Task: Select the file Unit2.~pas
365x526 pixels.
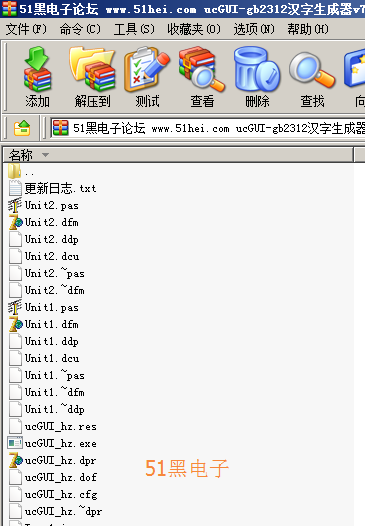Action: click(x=46, y=273)
